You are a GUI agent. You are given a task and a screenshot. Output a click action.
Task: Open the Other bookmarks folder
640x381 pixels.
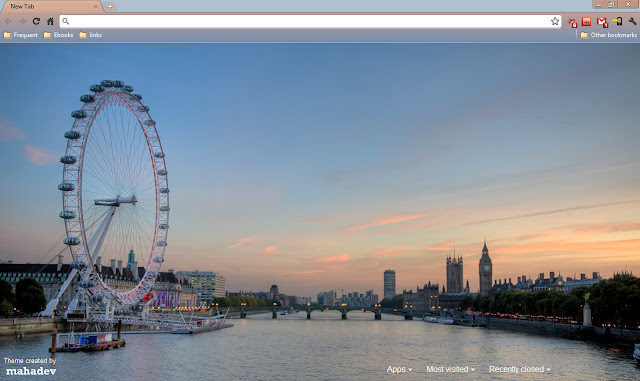[x=609, y=35]
